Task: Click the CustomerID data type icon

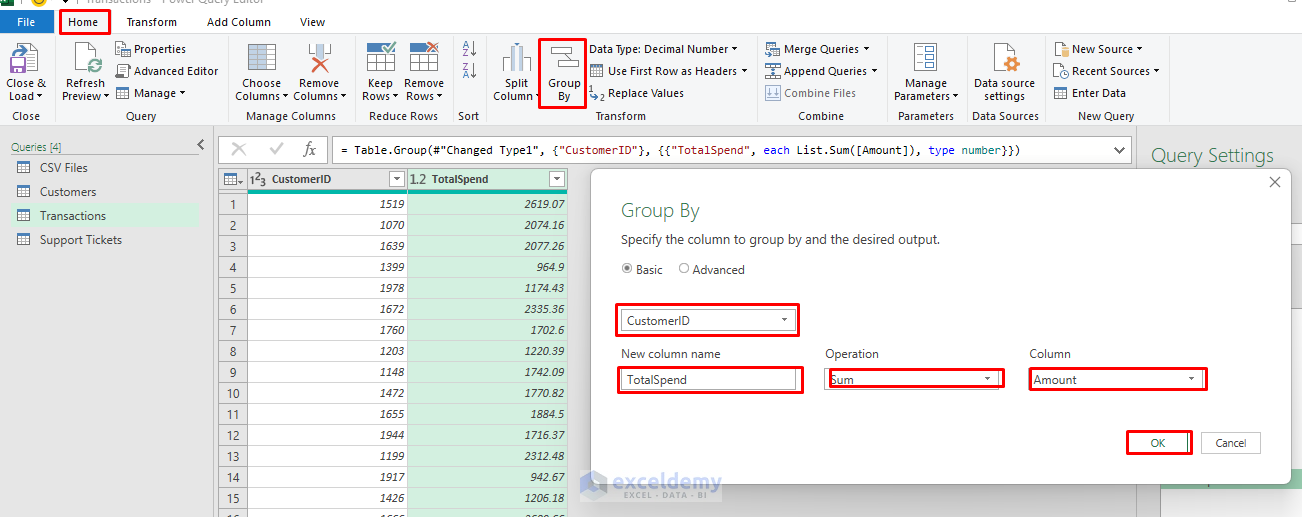Action: click(x=257, y=179)
